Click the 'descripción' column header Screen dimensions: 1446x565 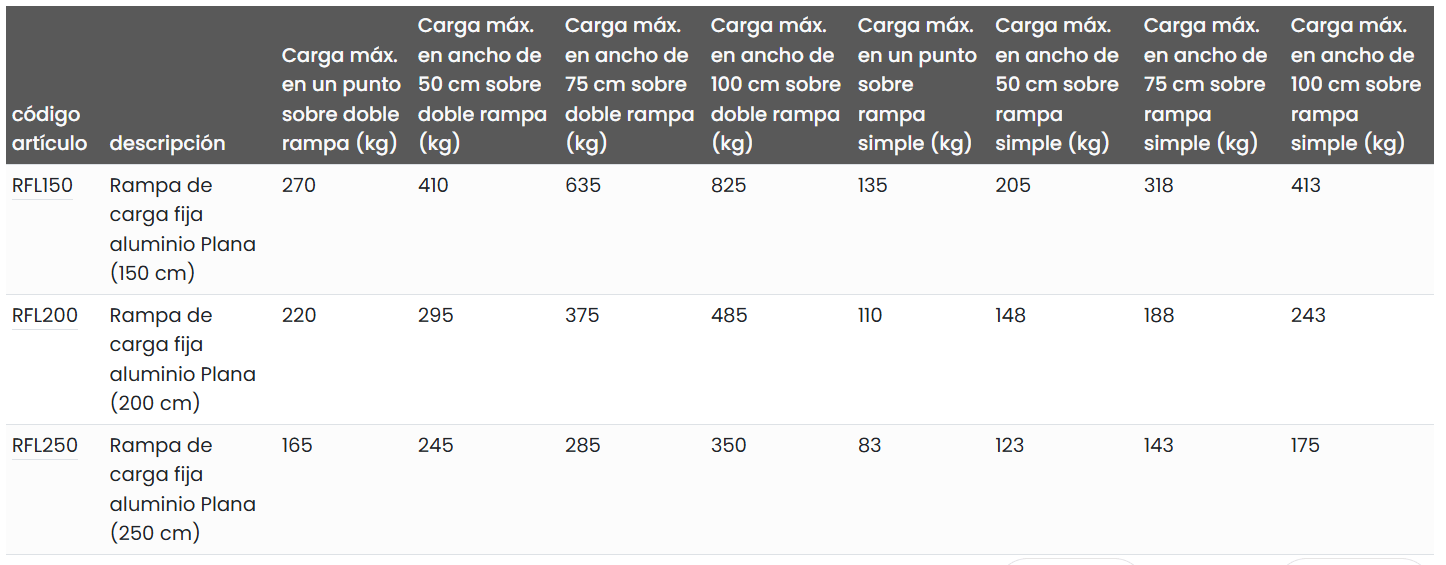click(x=167, y=143)
